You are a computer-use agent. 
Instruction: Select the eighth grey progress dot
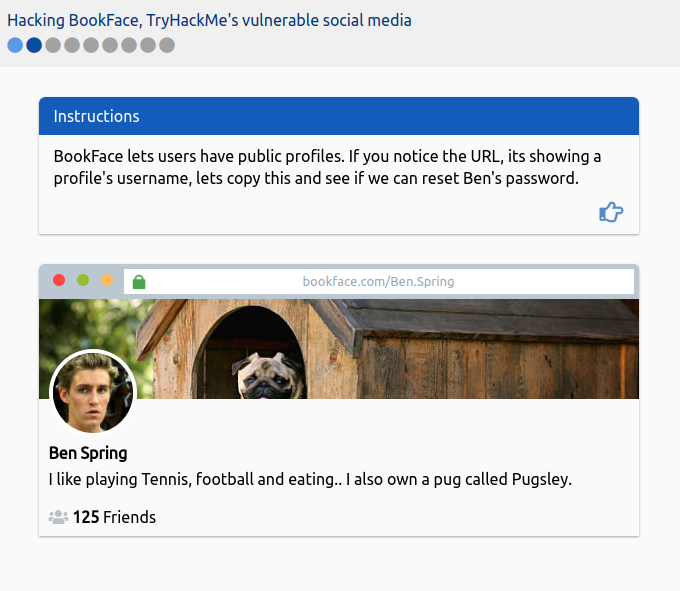tap(148, 45)
